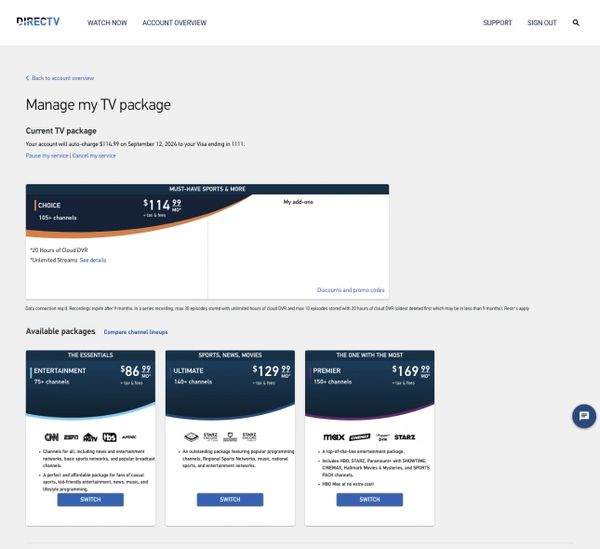Switch to the Ultimate package
This screenshot has width=600, height=549.
(230, 499)
